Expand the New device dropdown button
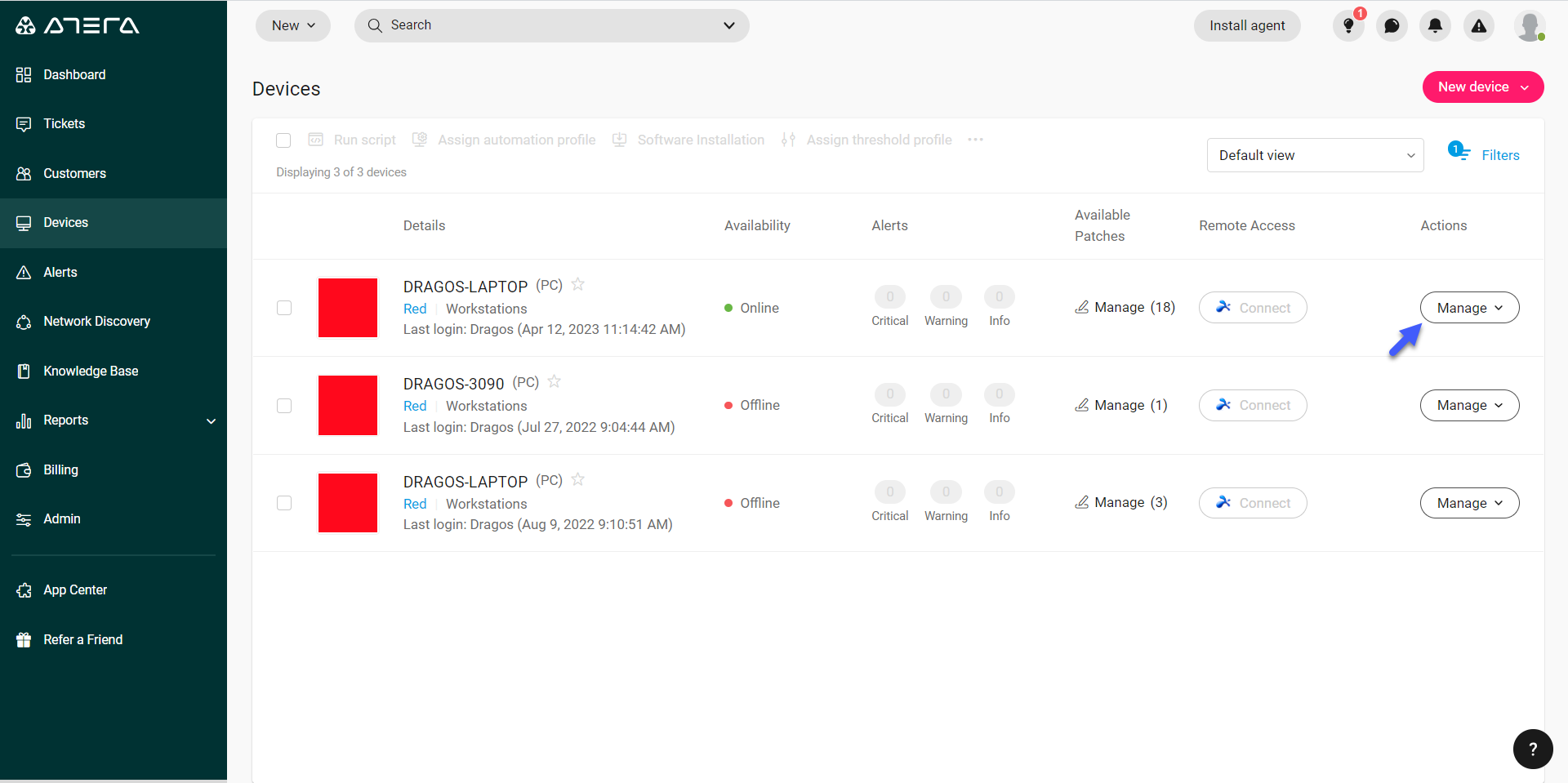1568x783 pixels. (1482, 87)
